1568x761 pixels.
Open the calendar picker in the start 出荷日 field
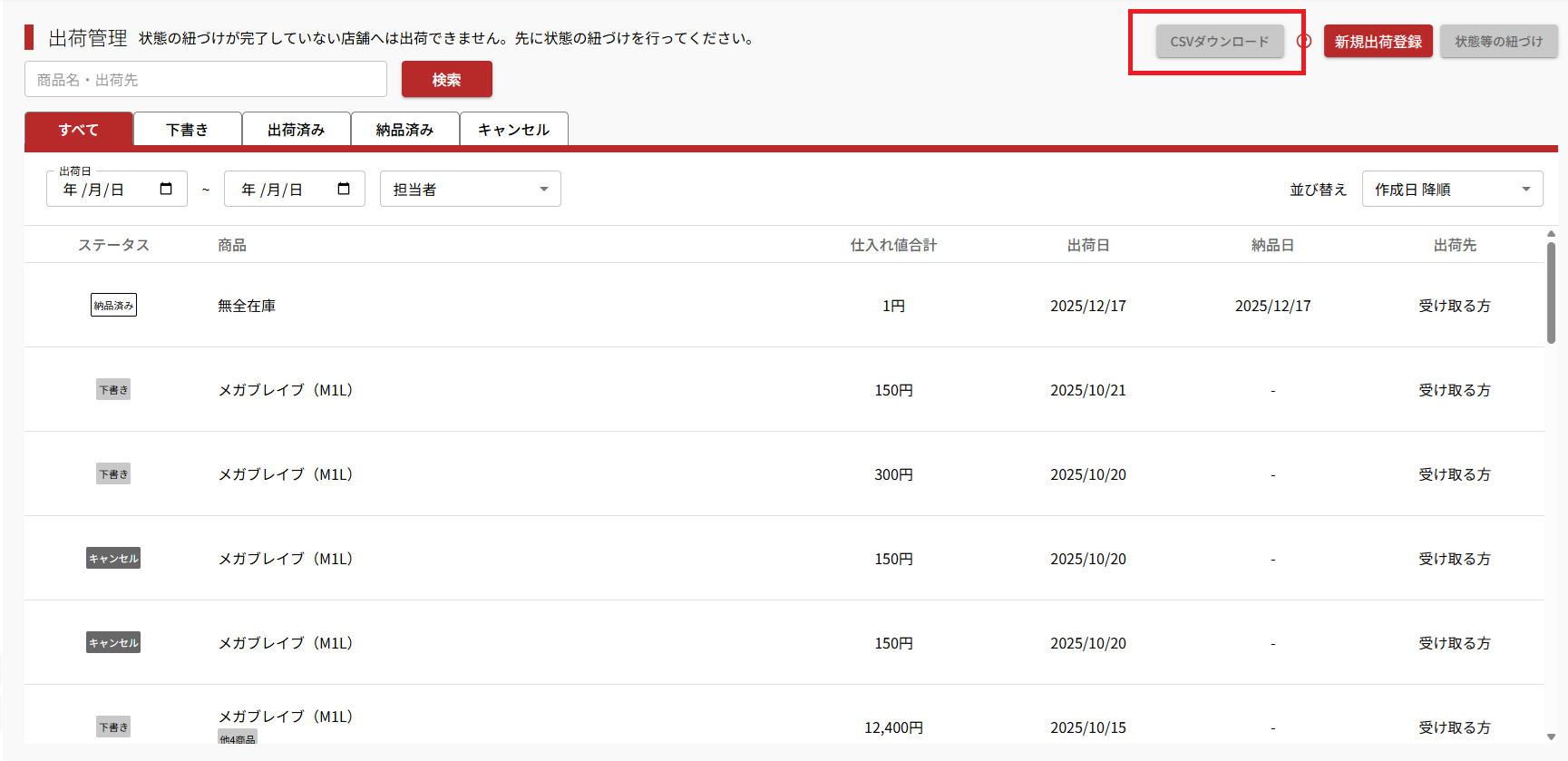[x=166, y=189]
